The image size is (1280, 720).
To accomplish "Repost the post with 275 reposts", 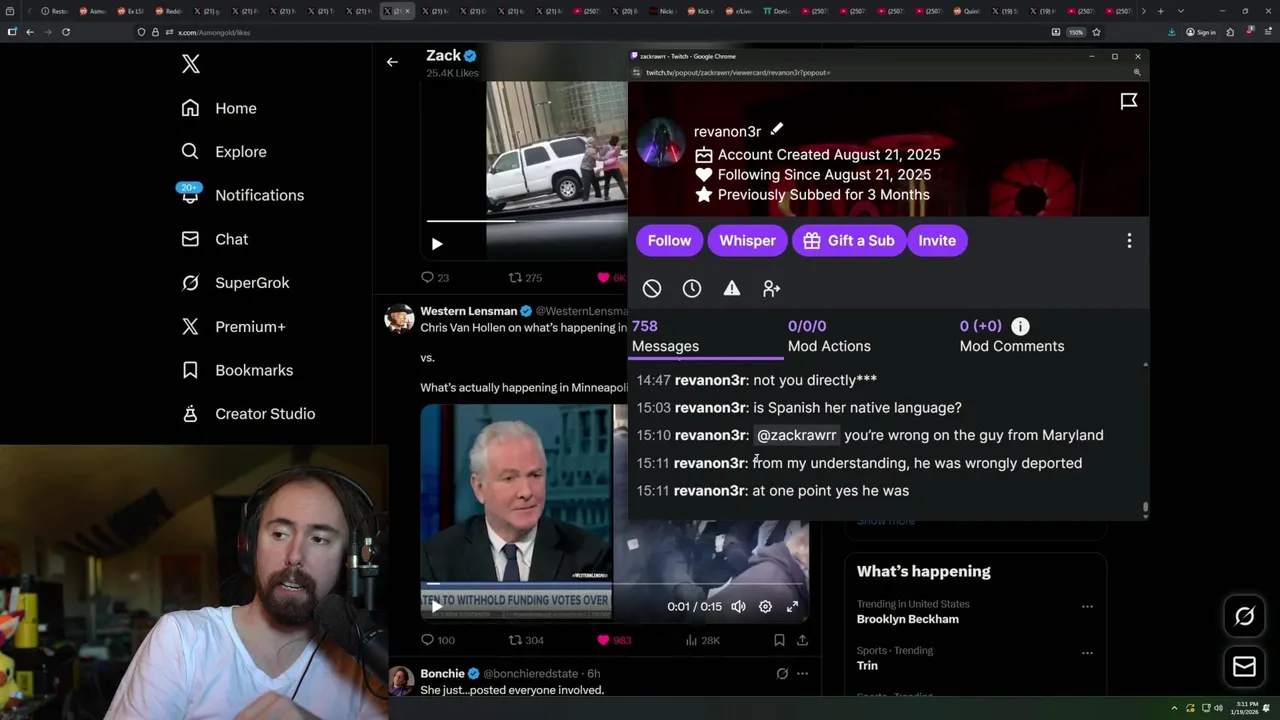I will 525,278.
